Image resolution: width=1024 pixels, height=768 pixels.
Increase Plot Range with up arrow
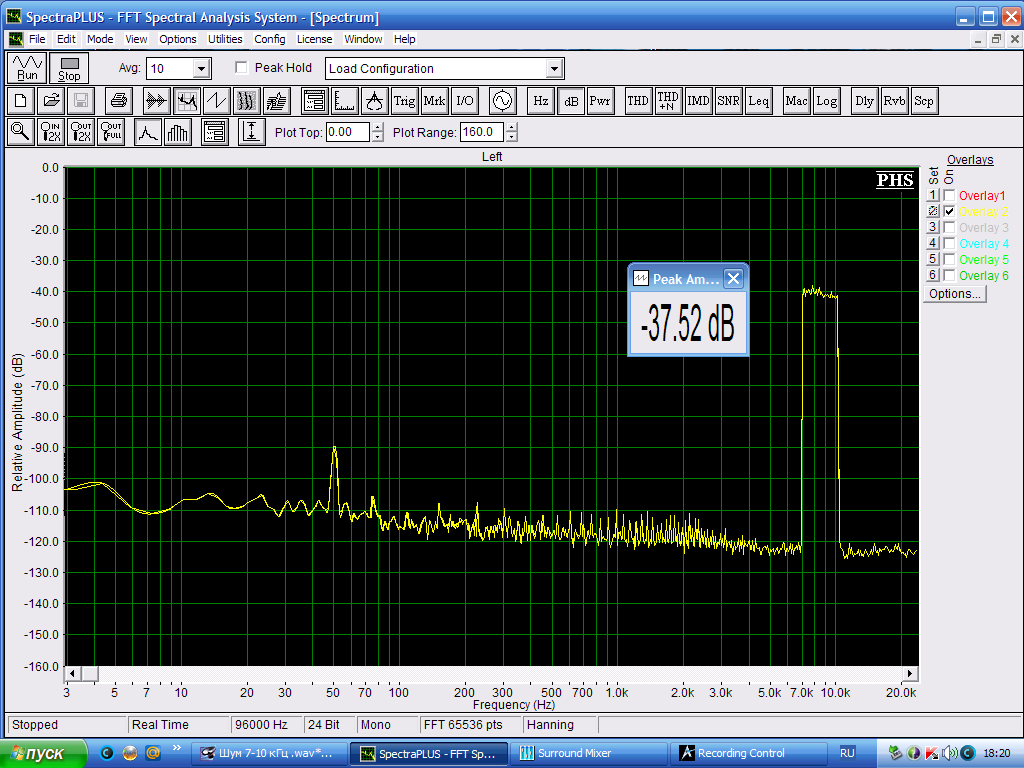tap(512, 127)
